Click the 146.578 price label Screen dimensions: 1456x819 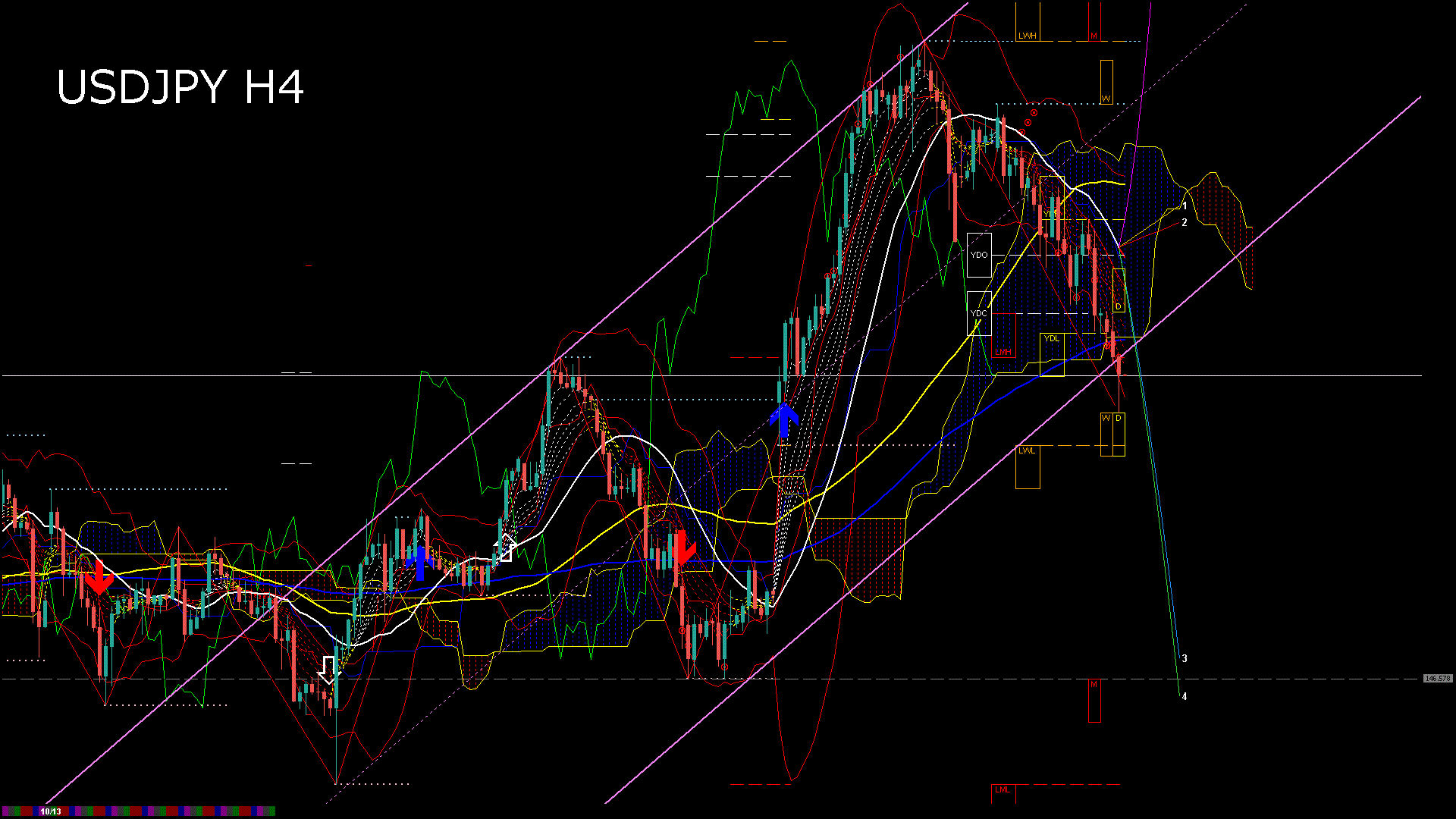pos(1438,679)
